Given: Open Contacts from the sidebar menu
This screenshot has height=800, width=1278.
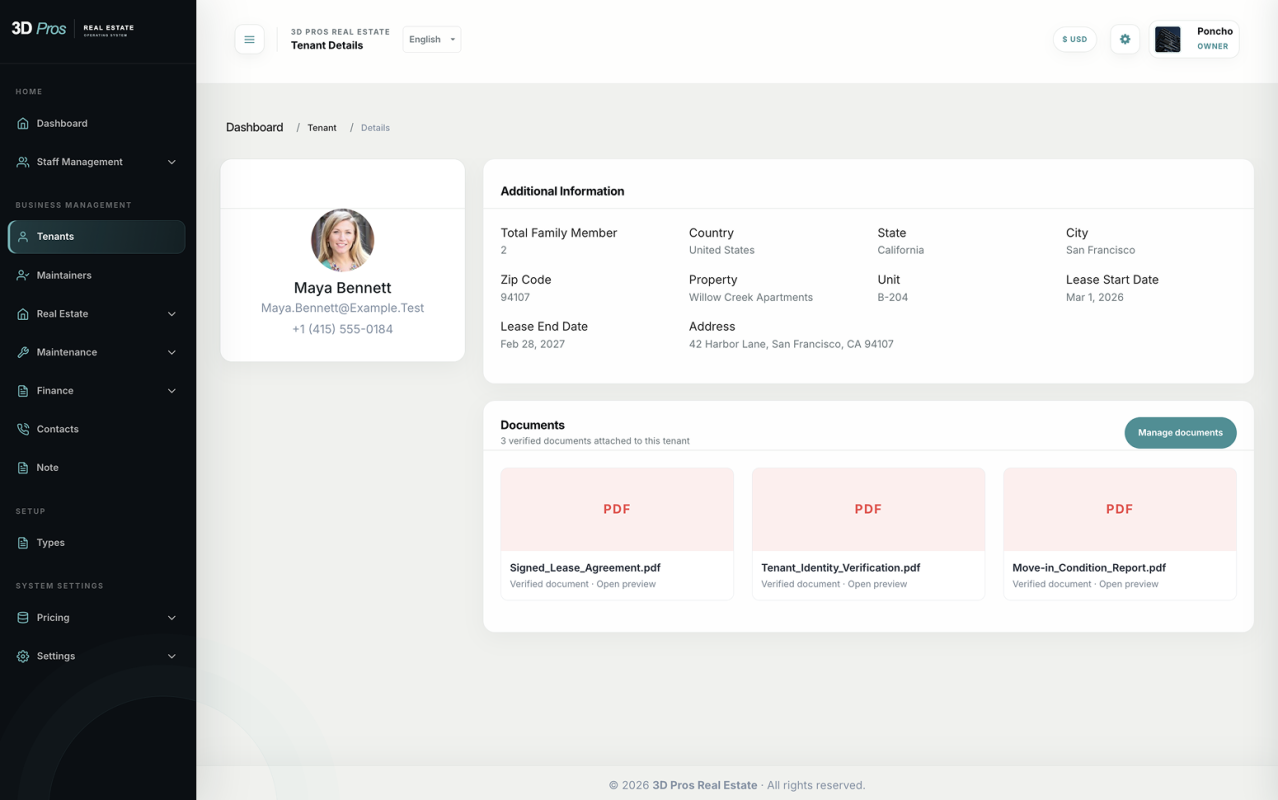Looking at the screenshot, I should pos(97,429).
